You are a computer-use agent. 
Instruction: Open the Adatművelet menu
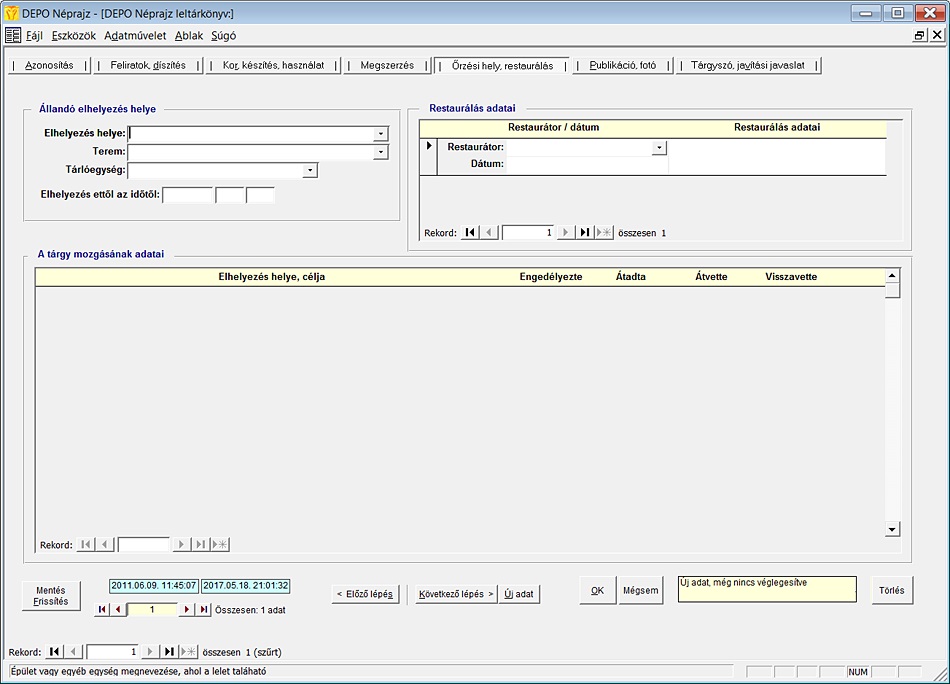pos(135,35)
